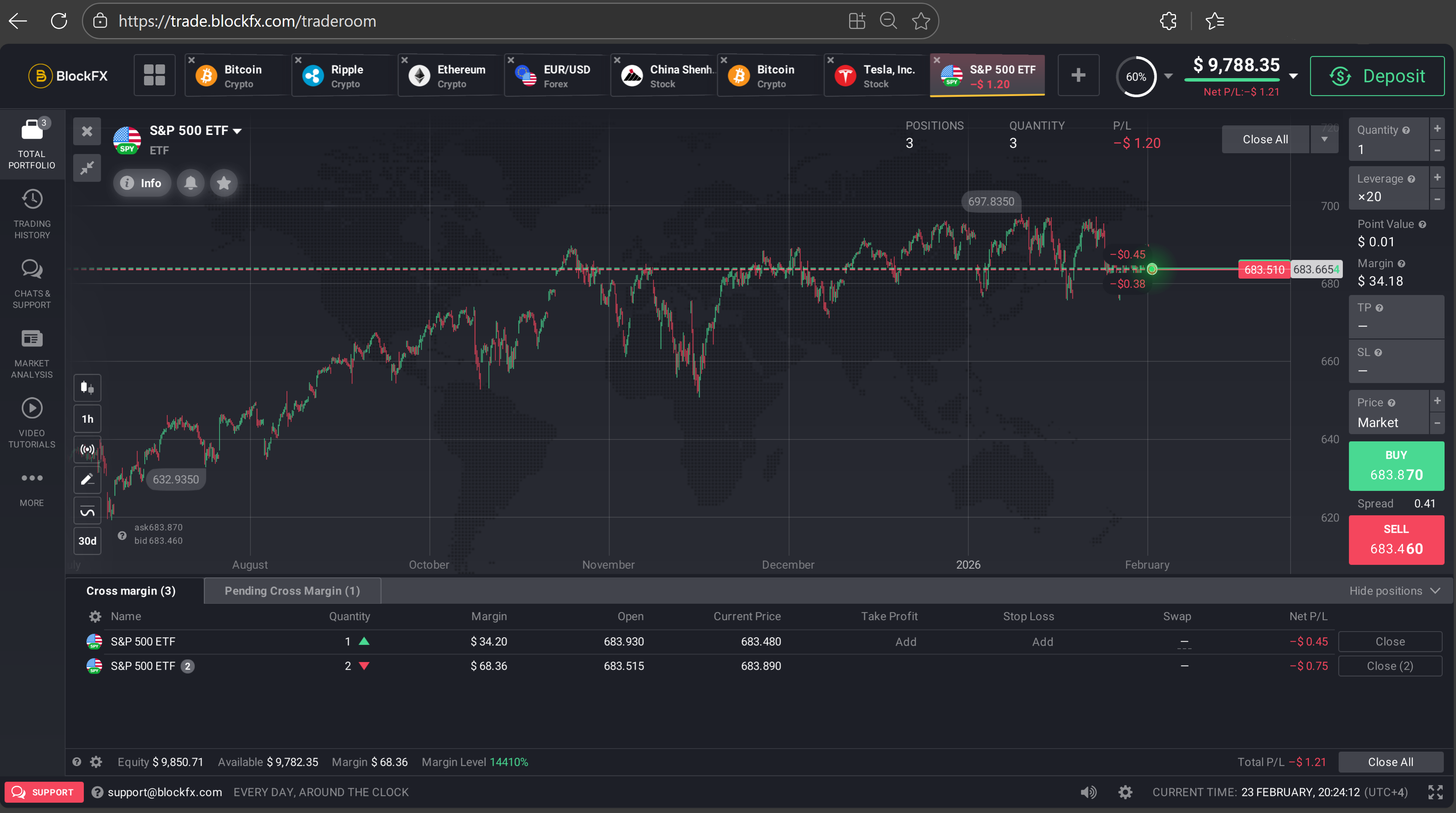
Task: Open browser favorites list icon
Action: click(1214, 21)
